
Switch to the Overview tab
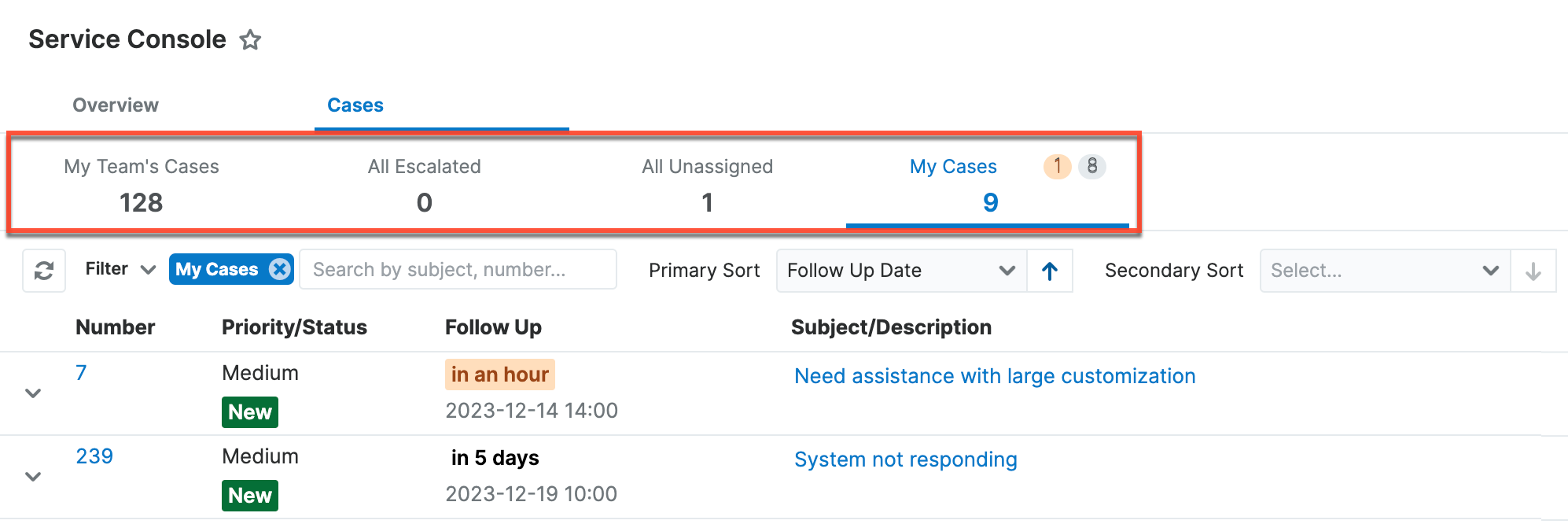point(115,104)
